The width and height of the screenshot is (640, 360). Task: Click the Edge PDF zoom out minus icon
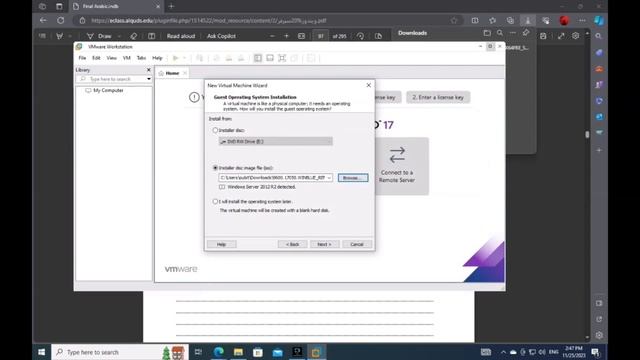click(x=272, y=36)
